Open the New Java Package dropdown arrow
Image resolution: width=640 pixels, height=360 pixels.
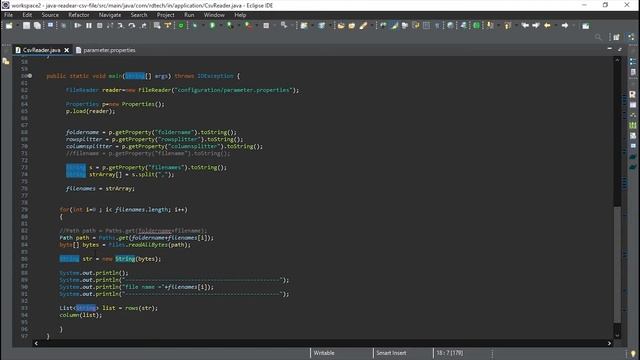click(x=312, y=26)
